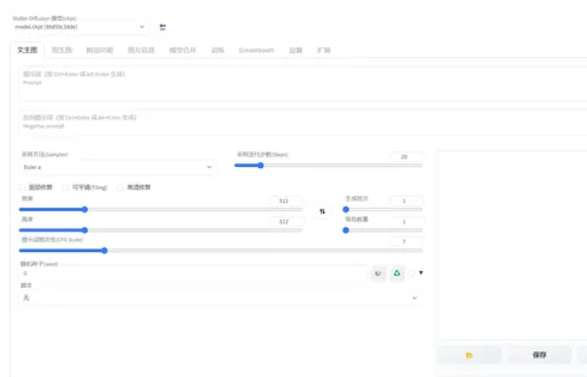Toggle the 可平铺 (Tiling) checkbox
587x377 pixels.
click(66, 187)
